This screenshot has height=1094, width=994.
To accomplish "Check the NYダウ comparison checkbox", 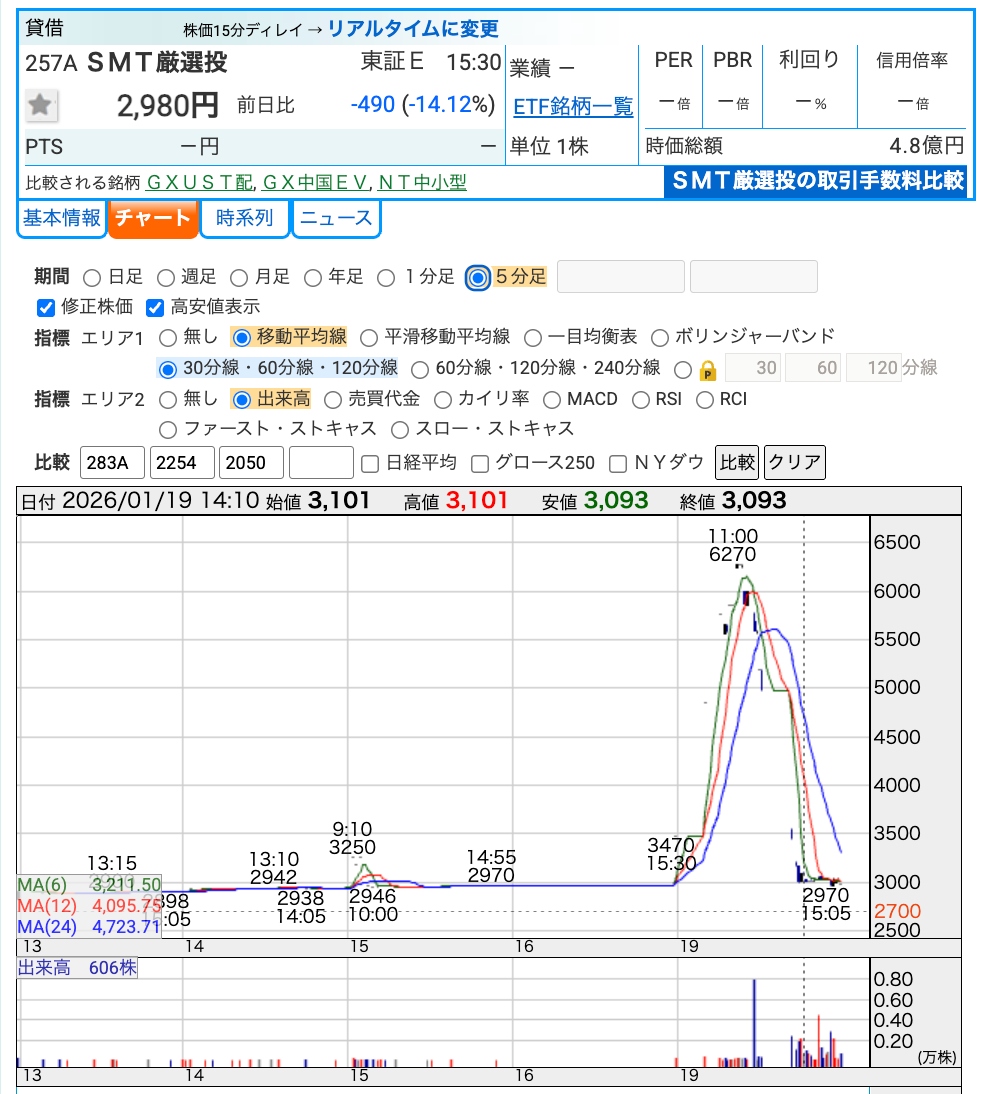I will pos(618,463).
